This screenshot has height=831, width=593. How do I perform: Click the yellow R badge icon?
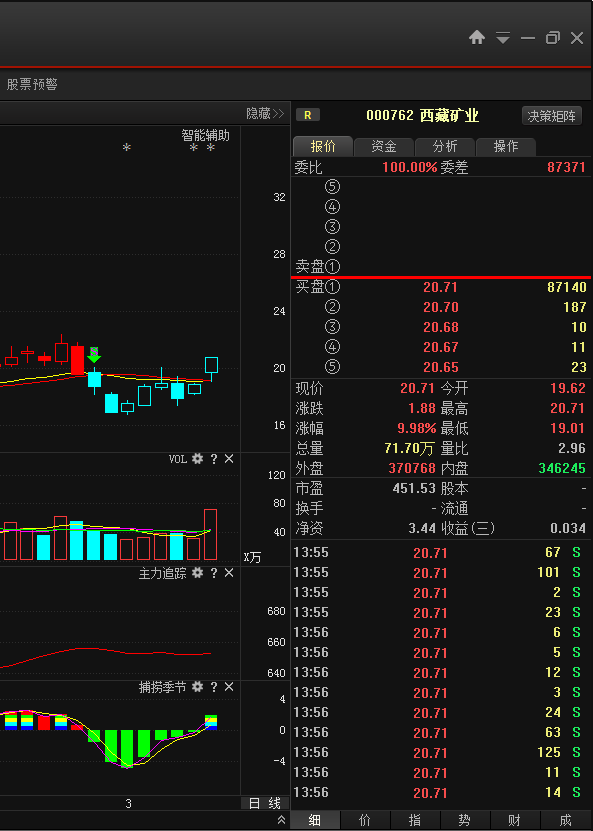click(x=308, y=115)
